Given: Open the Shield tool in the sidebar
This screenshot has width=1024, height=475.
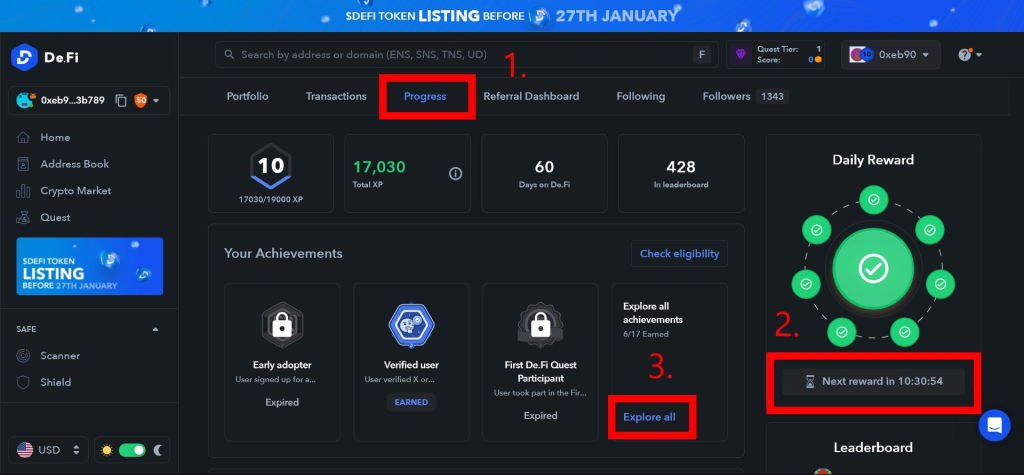Looking at the screenshot, I should tap(55, 382).
